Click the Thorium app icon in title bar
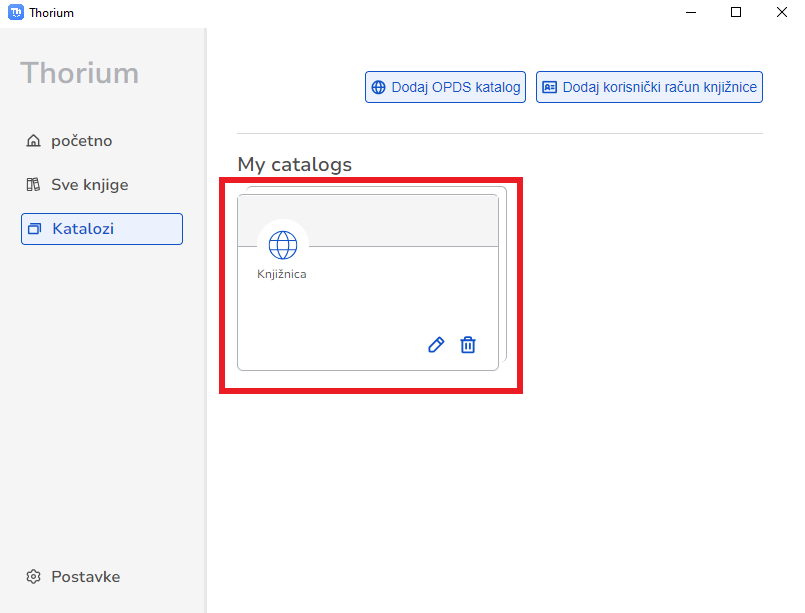 coord(15,13)
